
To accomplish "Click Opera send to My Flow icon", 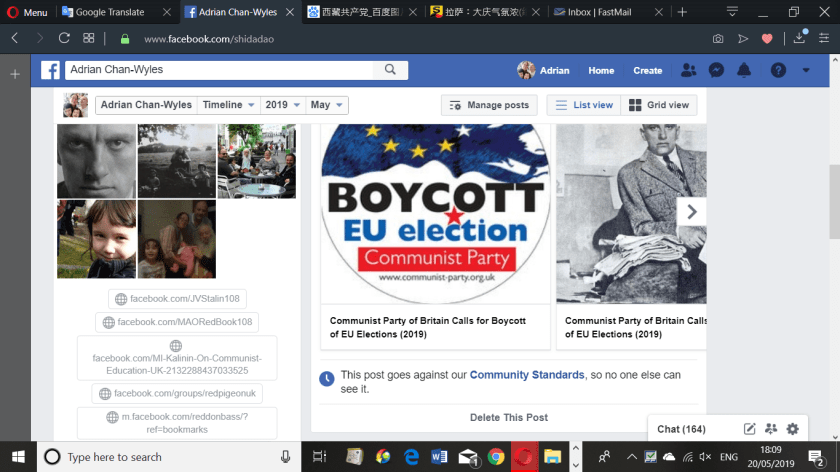I will tap(742, 39).
